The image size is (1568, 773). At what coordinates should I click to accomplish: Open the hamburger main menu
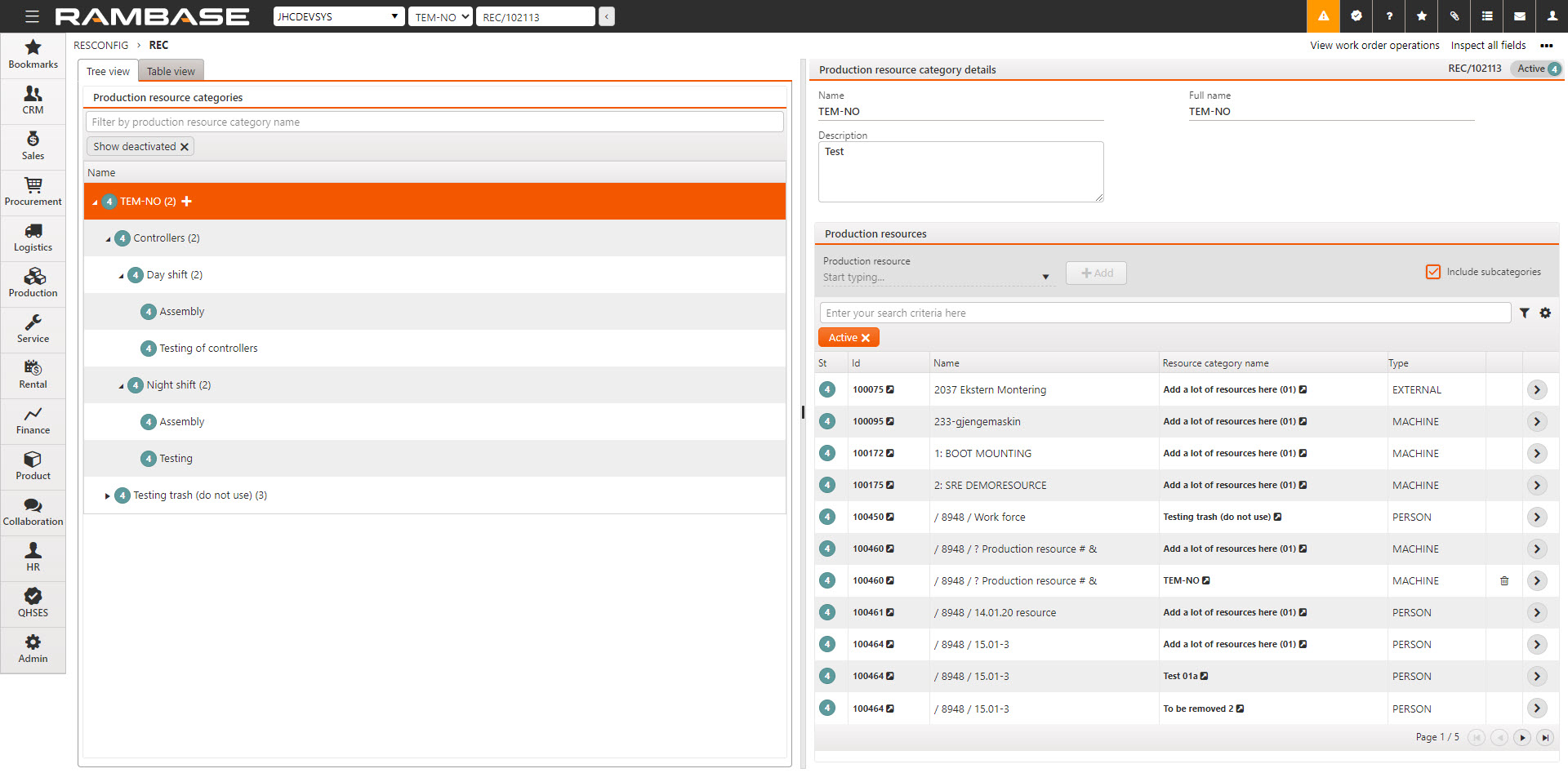pos(32,16)
